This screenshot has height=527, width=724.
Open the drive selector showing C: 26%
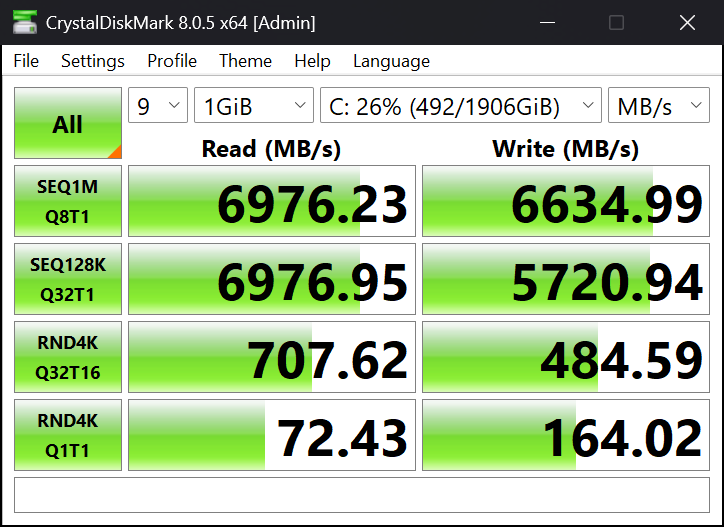tap(461, 105)
